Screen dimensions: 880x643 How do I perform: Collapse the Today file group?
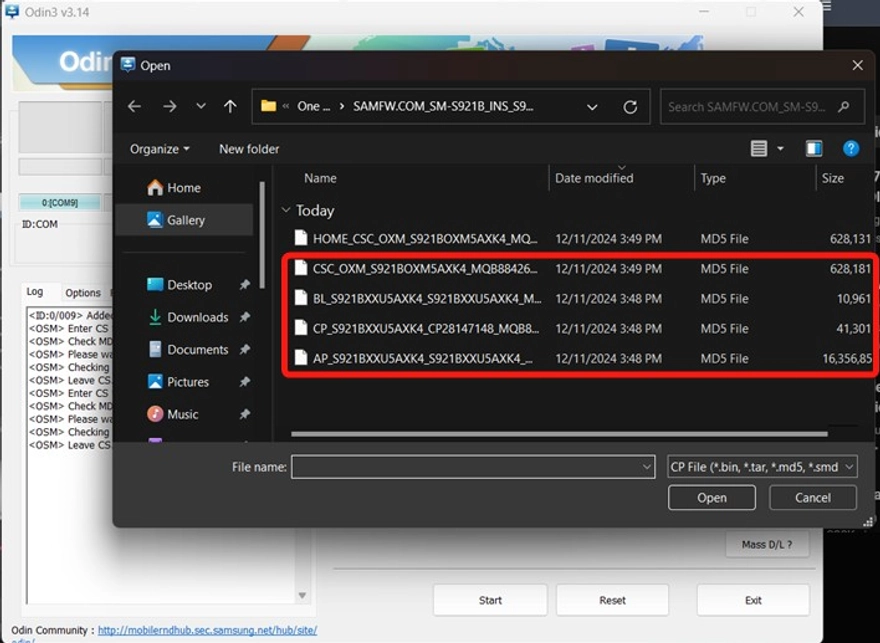click(x=288, y=210)
